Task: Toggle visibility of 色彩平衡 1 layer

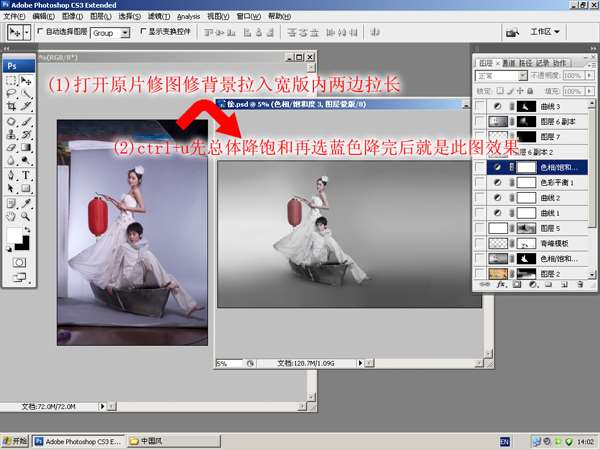Action: click(x=482, y=183)
